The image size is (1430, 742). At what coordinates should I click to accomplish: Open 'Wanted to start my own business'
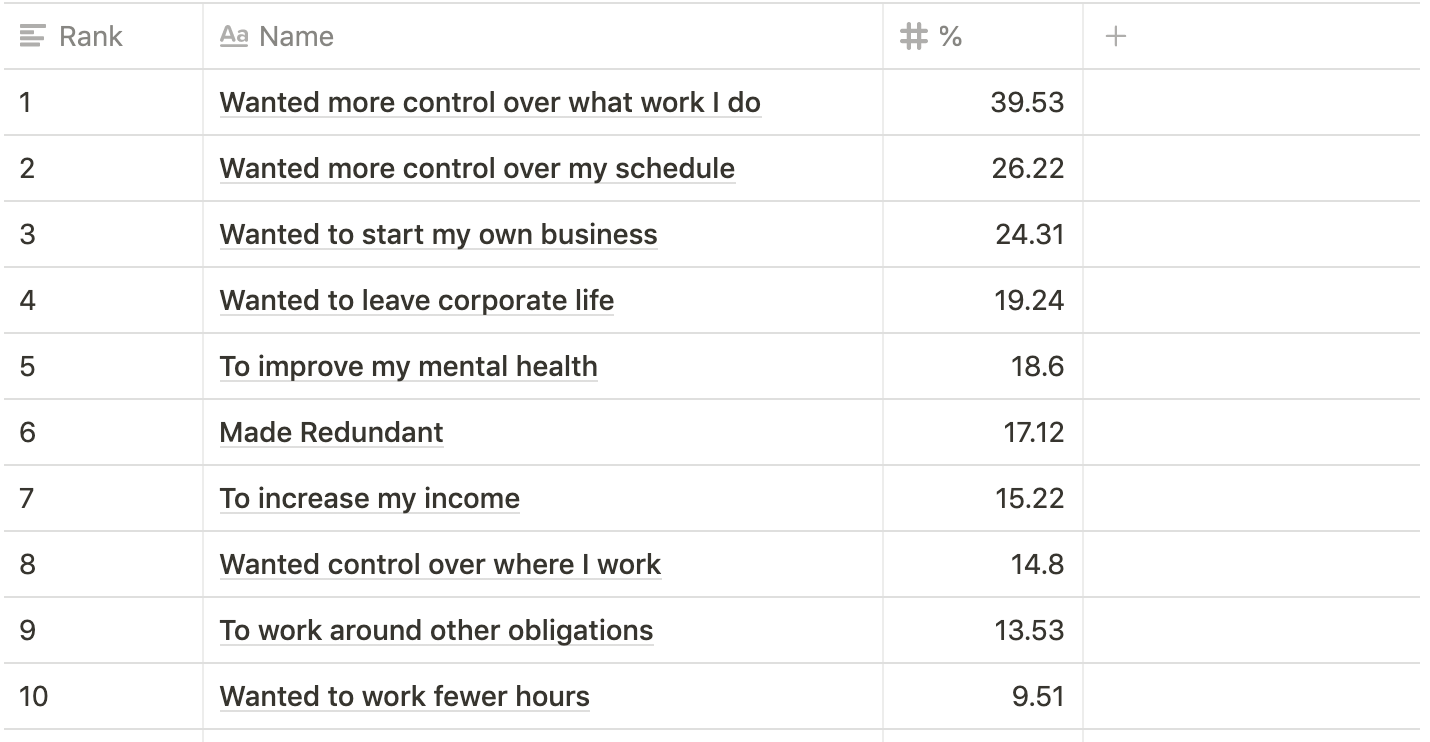click(x=439, y=234)
